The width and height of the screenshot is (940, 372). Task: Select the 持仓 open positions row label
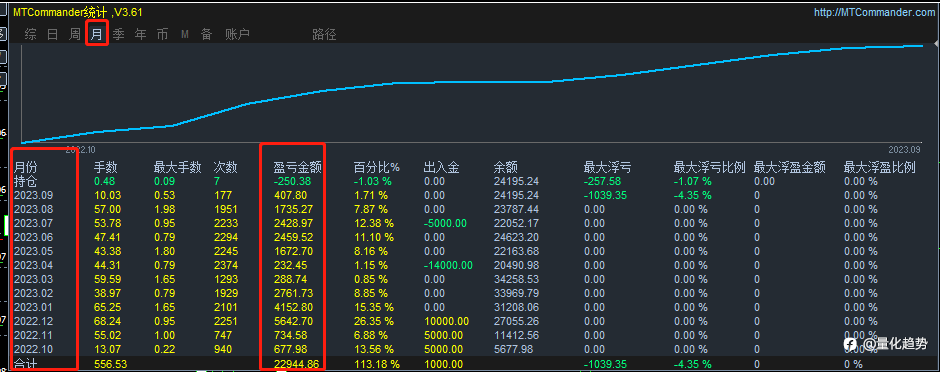pyautogui.click(x=25, y=181)
